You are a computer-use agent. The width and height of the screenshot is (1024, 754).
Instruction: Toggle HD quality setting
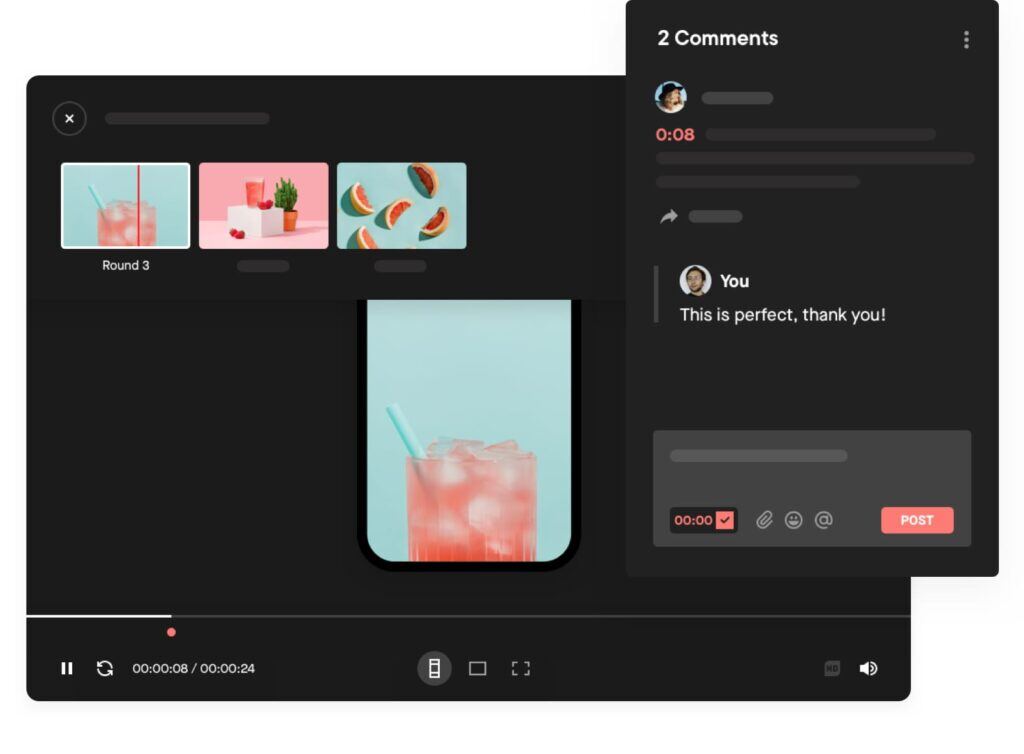pyautogui.click(x=832, y=668)
